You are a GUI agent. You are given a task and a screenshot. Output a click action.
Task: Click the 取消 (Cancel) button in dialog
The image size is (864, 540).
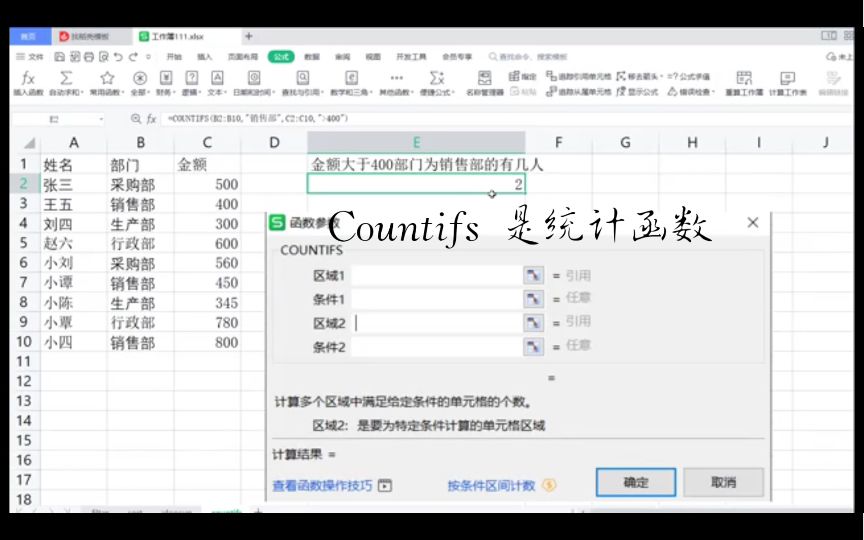coord(723,483)
